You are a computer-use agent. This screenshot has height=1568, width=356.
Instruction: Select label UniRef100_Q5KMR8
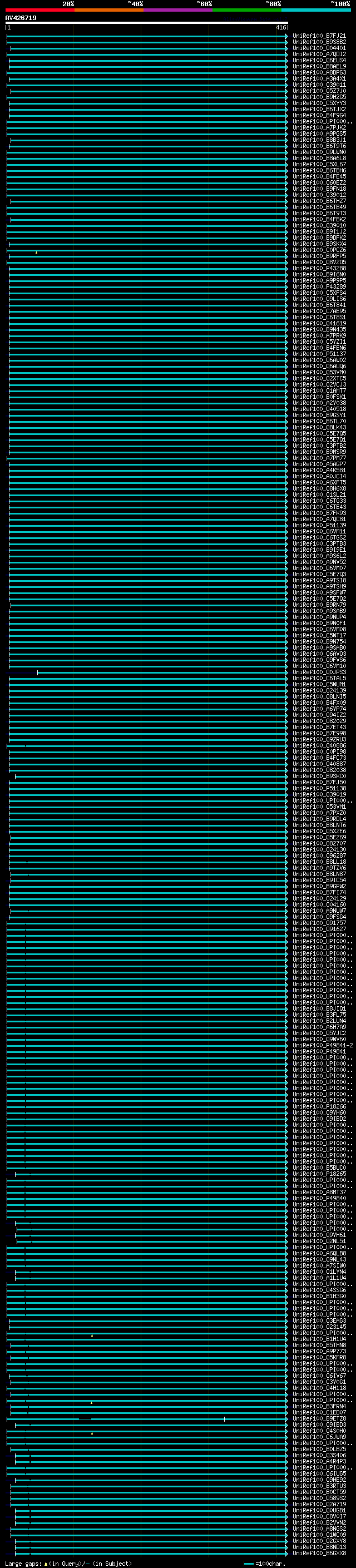(x=319, y=1357)
